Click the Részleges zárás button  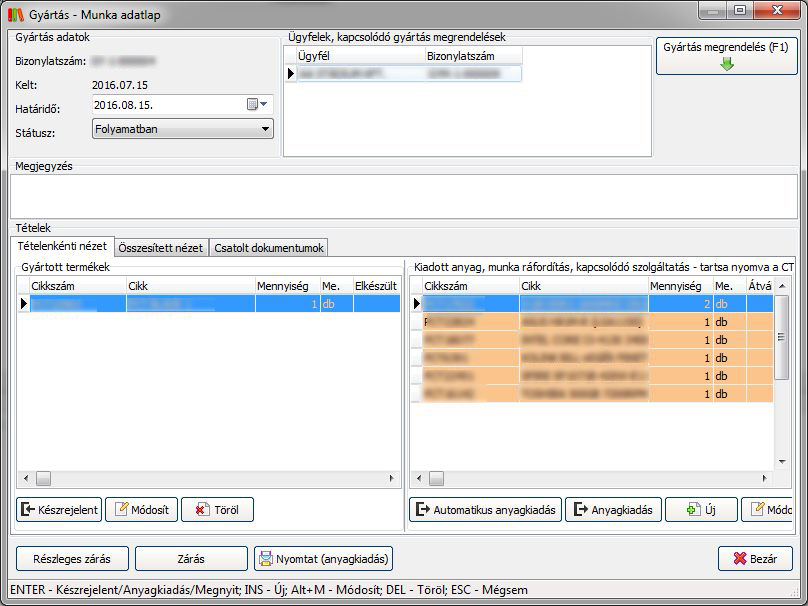click(x=71, y=559)
